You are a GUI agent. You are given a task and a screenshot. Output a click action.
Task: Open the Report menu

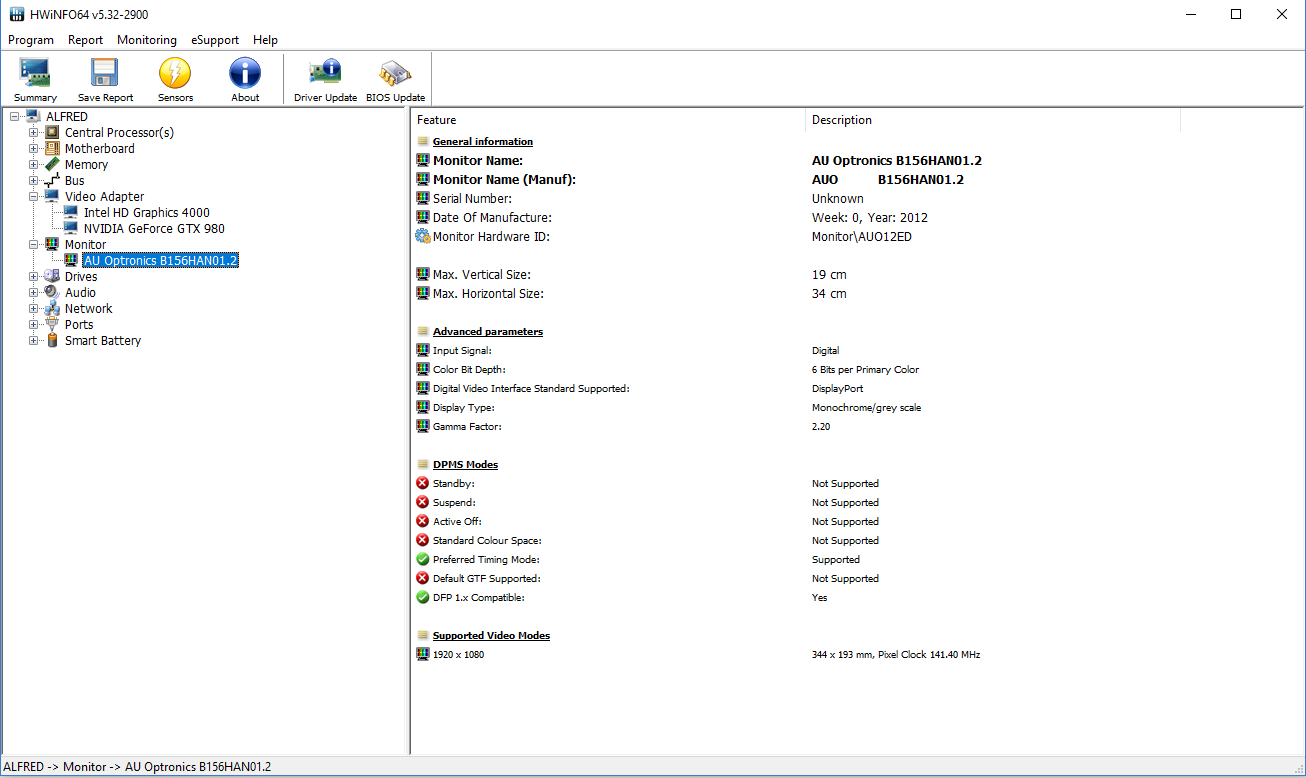pyautogui.click(x=86, y=40)
